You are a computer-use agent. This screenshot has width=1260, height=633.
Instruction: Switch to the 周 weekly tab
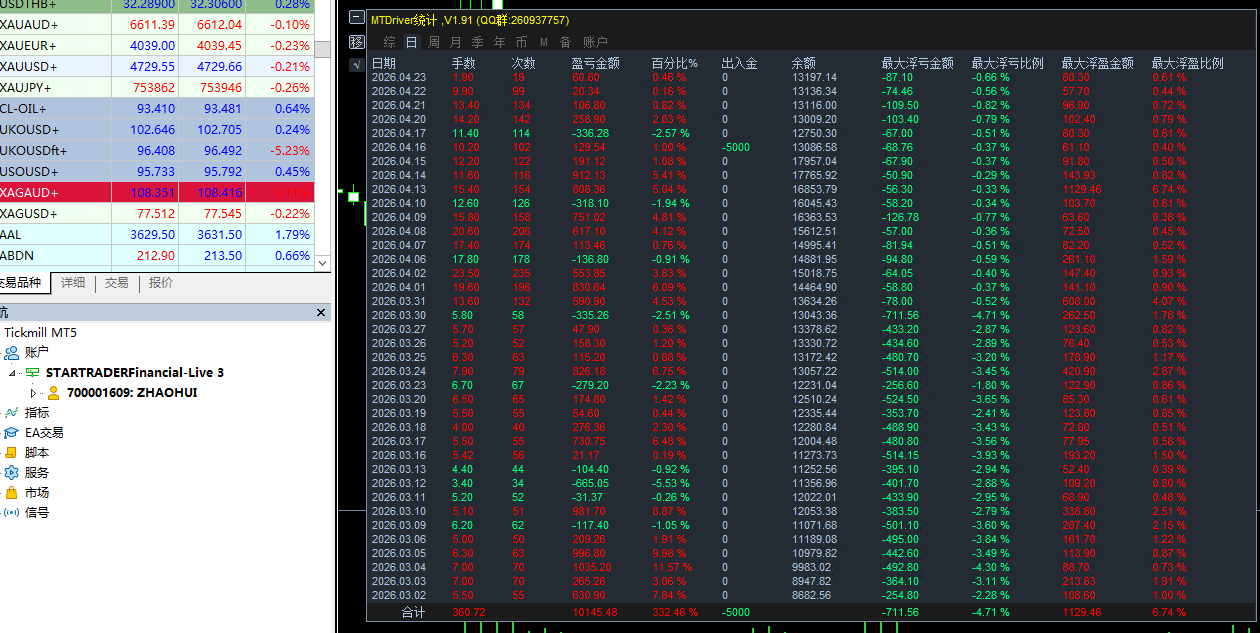pyautogui.click(x=433, y=42)
